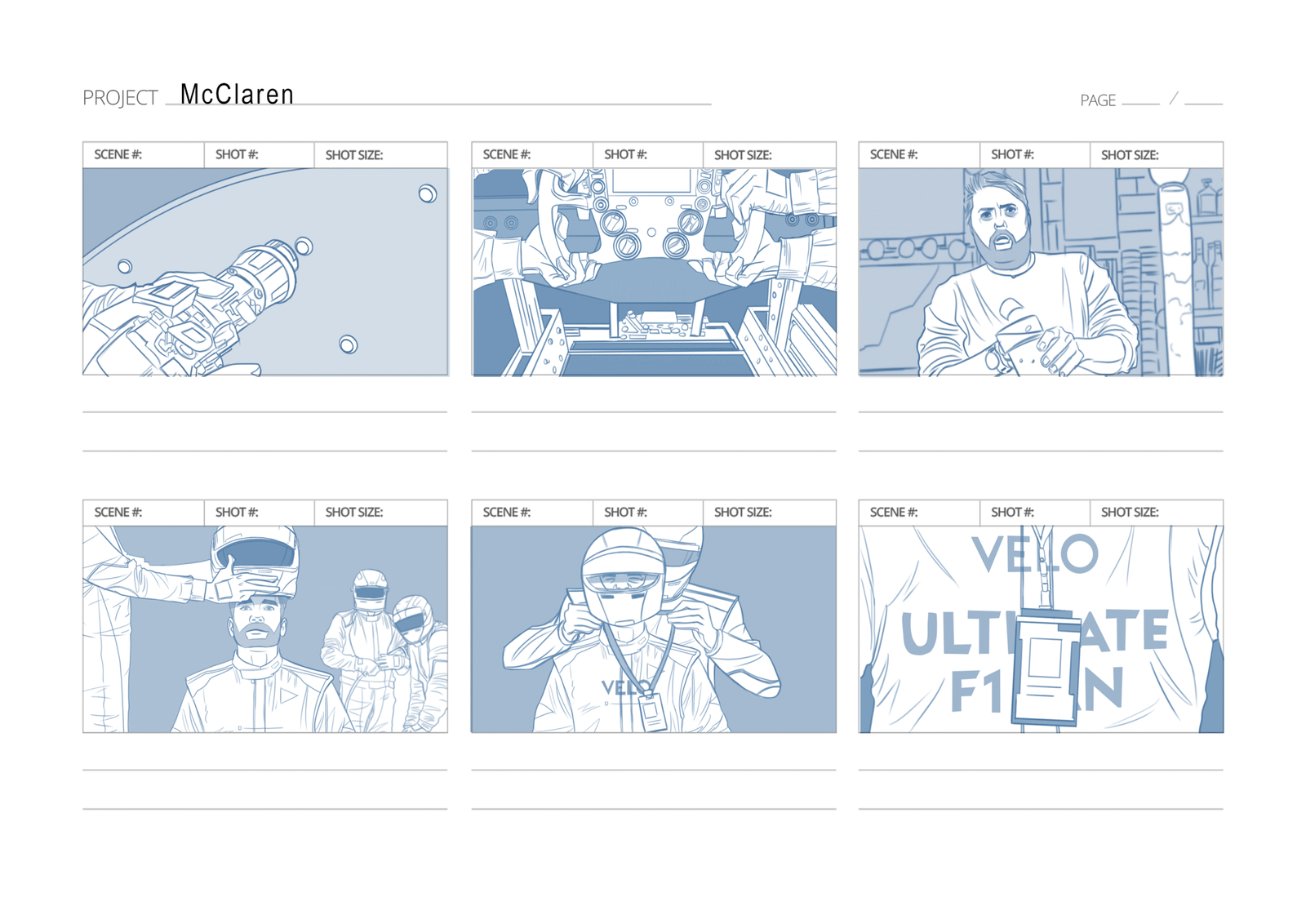Click the McClaren project title text

pyautogui.click(x=237, y=94)
